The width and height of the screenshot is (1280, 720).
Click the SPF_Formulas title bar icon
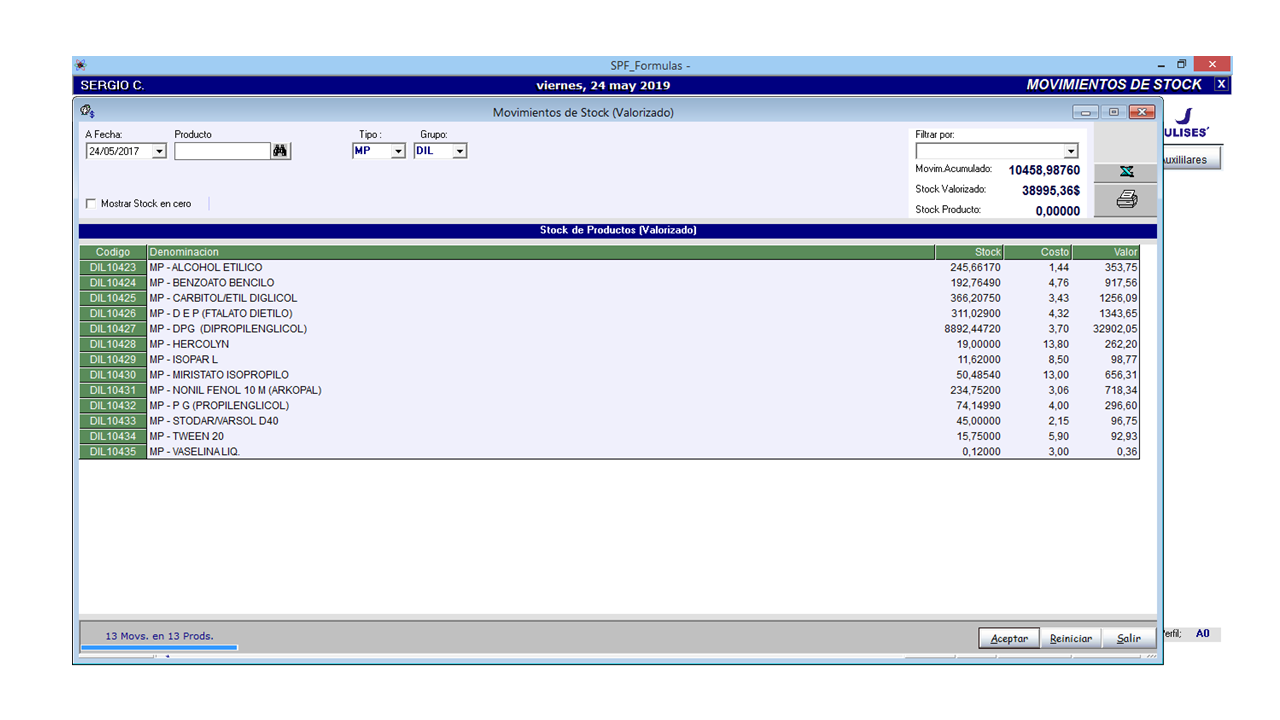click(80, 64)
